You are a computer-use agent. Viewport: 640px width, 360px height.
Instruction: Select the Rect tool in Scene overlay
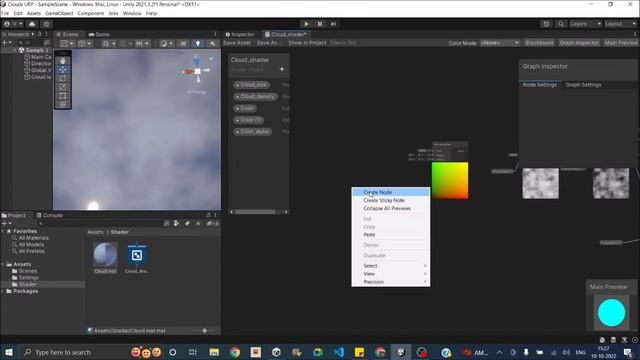(x=63, y=96)
